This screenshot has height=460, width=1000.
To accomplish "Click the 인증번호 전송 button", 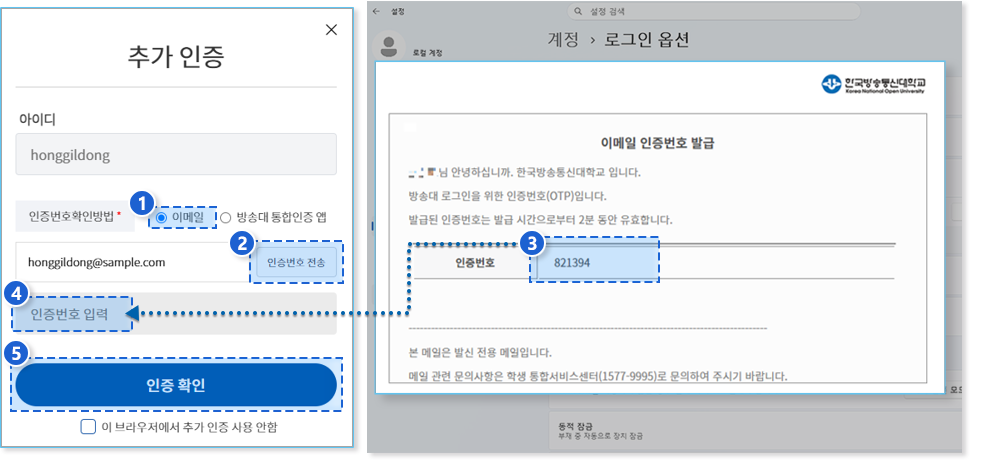I will tap(296, 262).
